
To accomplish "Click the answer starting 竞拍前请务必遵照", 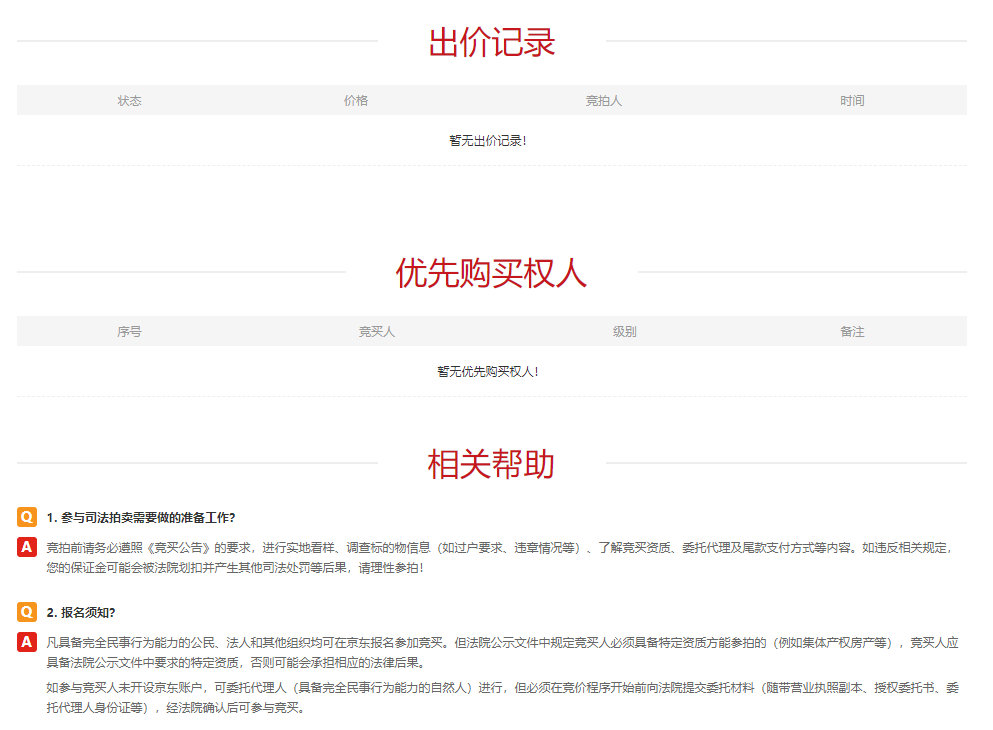I will [500, 558].
